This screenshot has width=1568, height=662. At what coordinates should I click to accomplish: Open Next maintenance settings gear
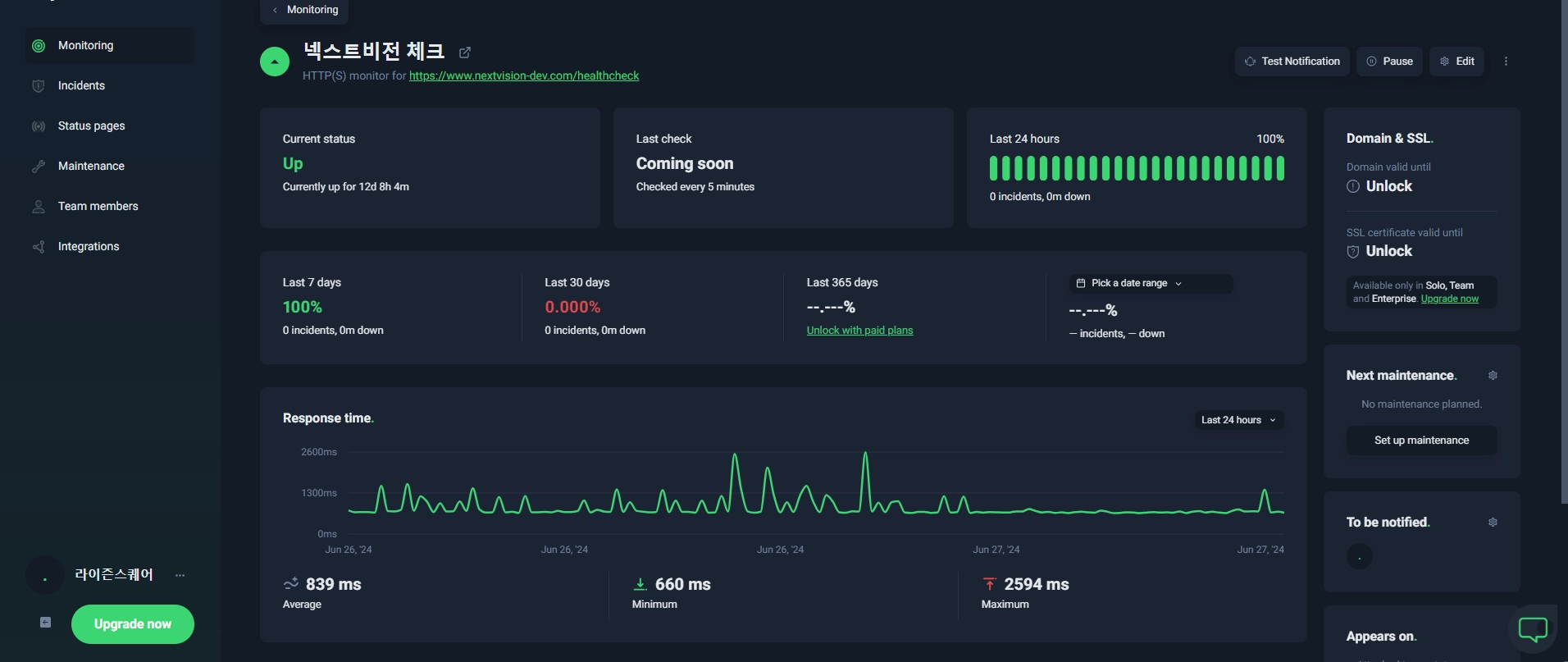(1493, 376)
